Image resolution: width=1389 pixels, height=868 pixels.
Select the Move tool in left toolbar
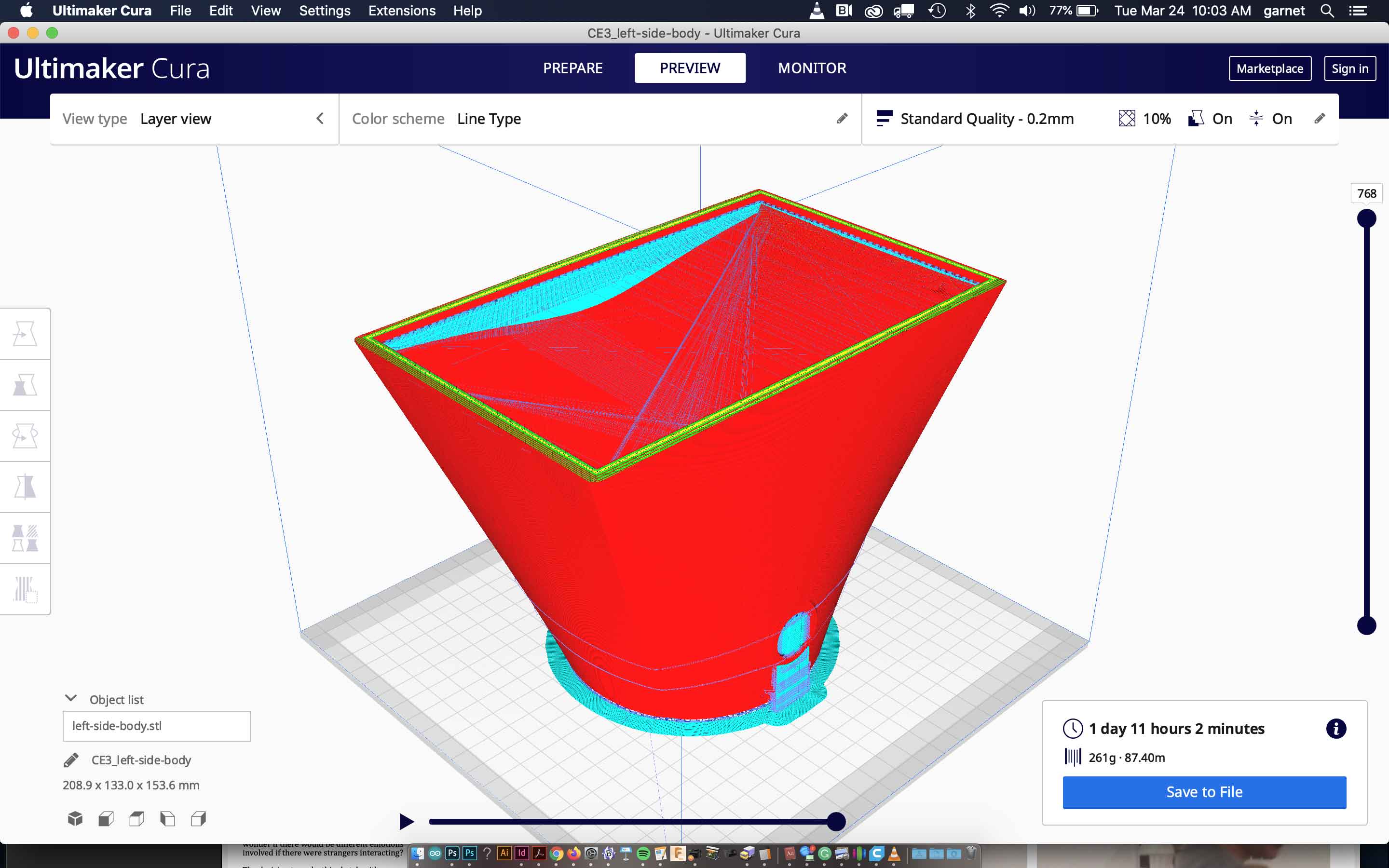click(x=25, y=334)
